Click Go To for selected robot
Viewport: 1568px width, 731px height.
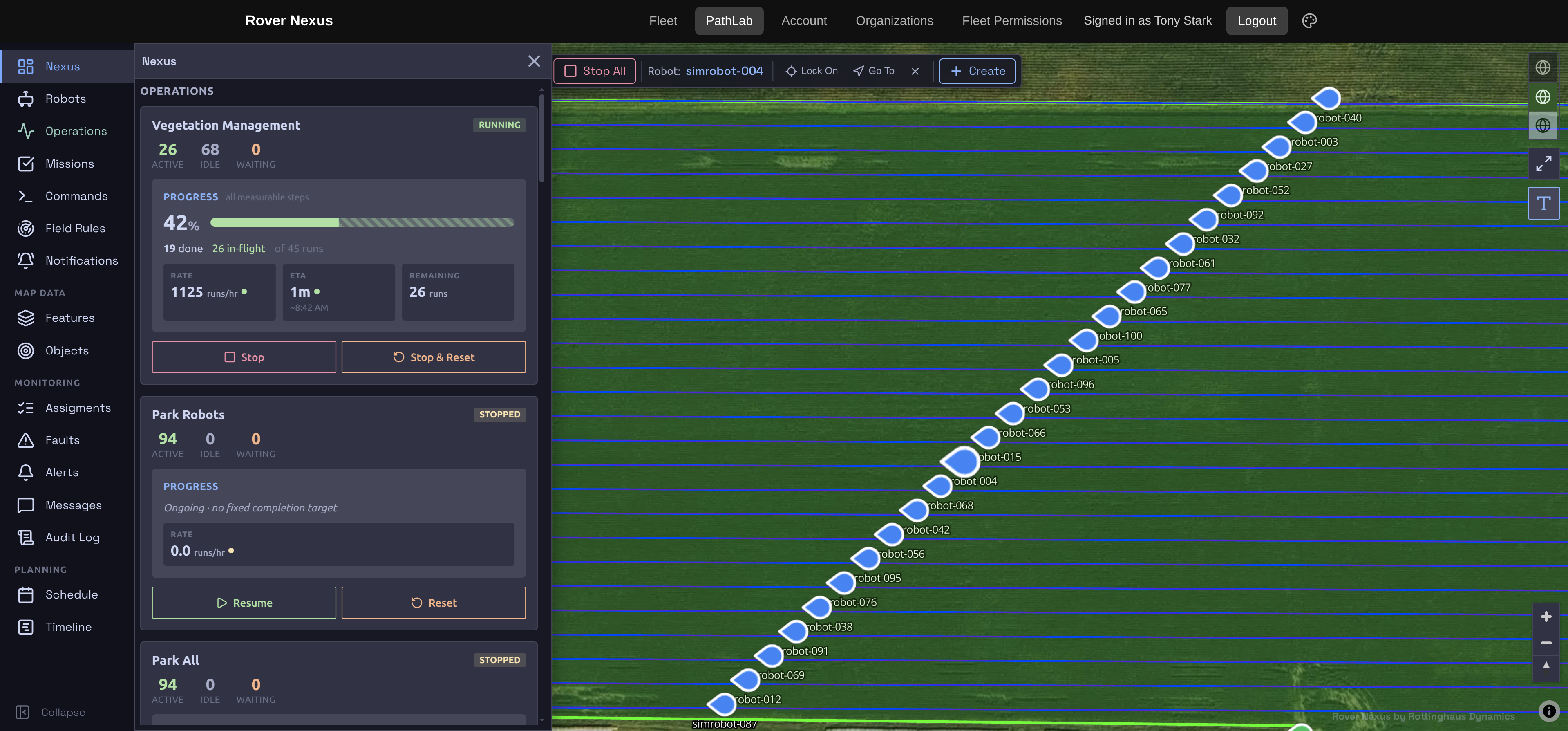[x=873, y=71]
